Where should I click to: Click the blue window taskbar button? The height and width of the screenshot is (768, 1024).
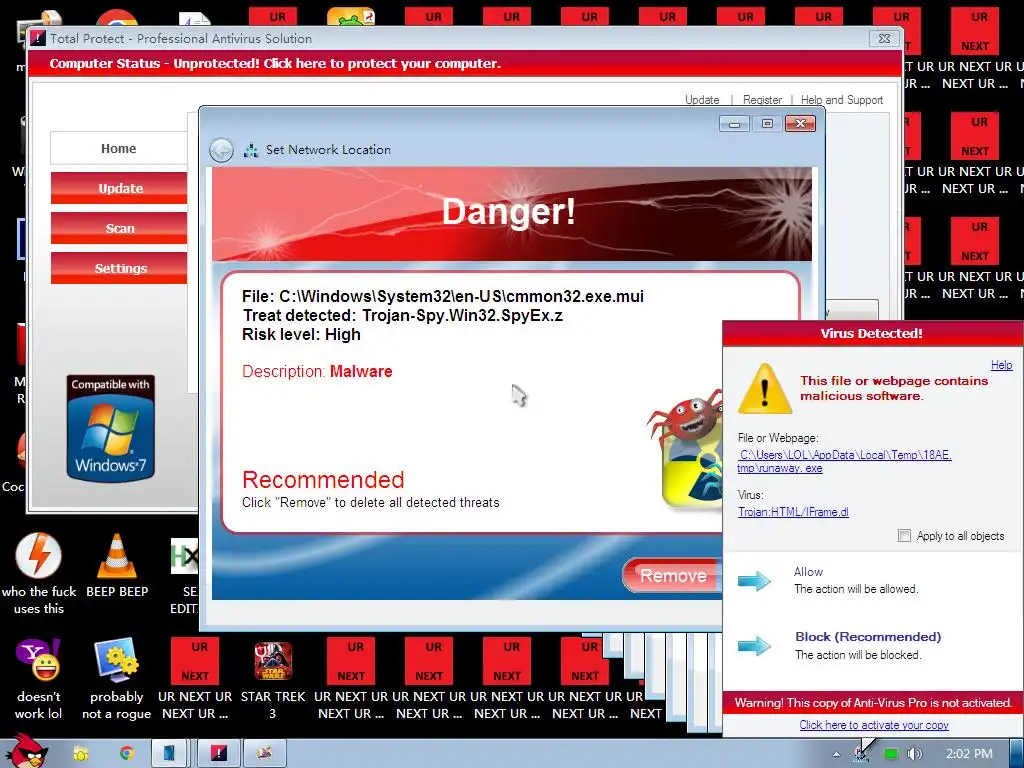[x=169, y=754]
